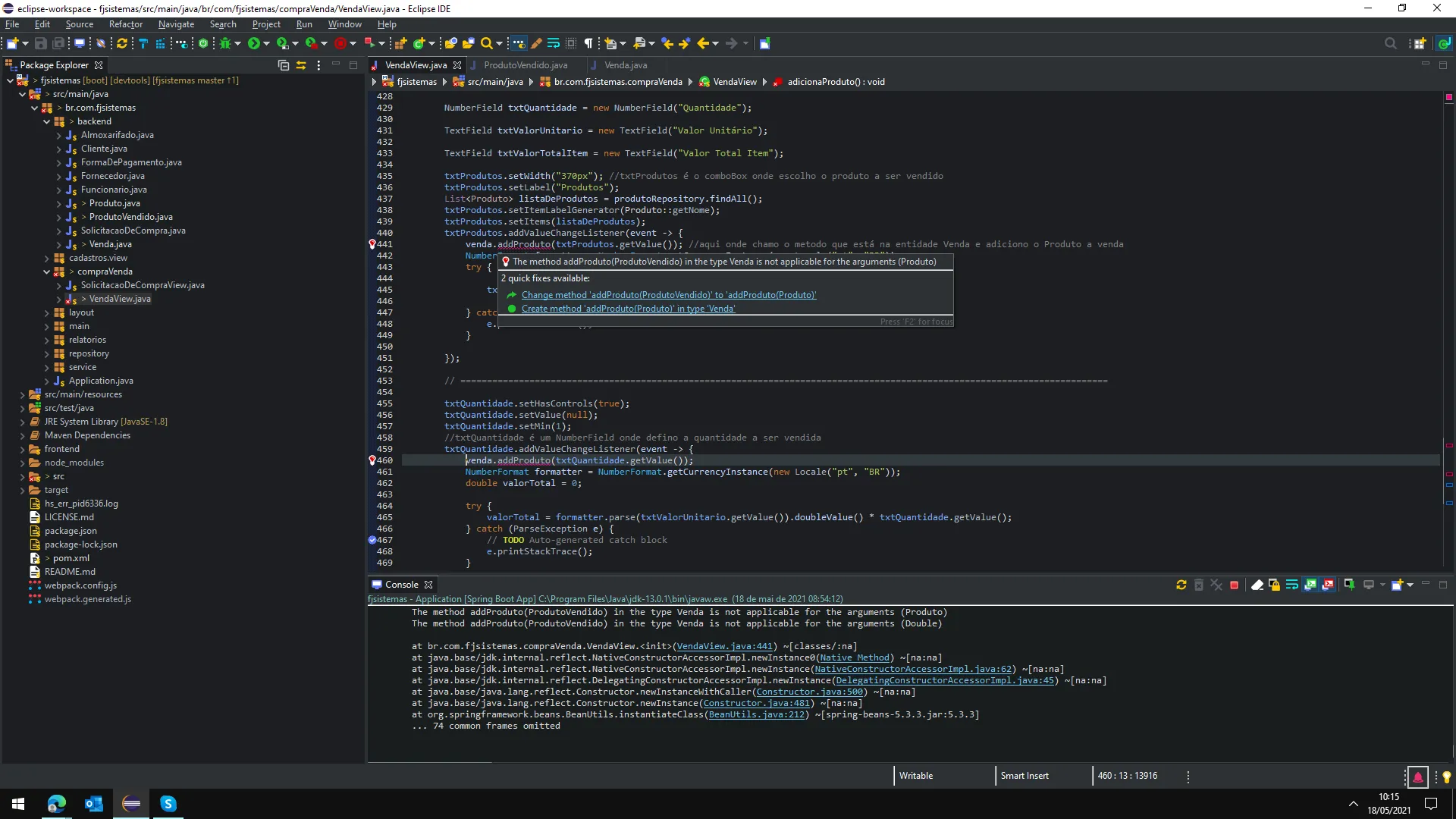This screenshot has height=819, width=1456.
Task: Clear the Console with eraser icon
Action: [x=1257, y=585]
